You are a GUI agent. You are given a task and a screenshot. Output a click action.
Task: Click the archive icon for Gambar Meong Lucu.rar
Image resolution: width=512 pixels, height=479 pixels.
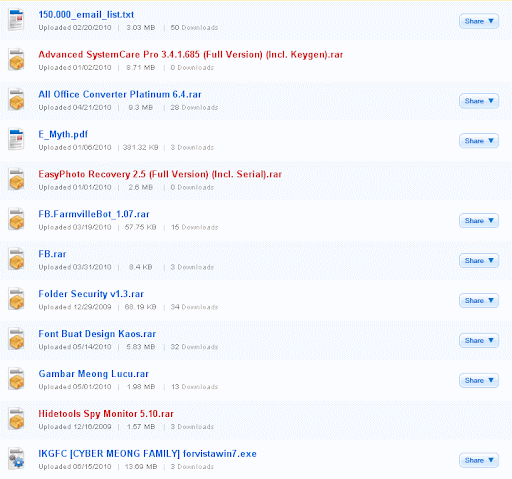point(16,379)
